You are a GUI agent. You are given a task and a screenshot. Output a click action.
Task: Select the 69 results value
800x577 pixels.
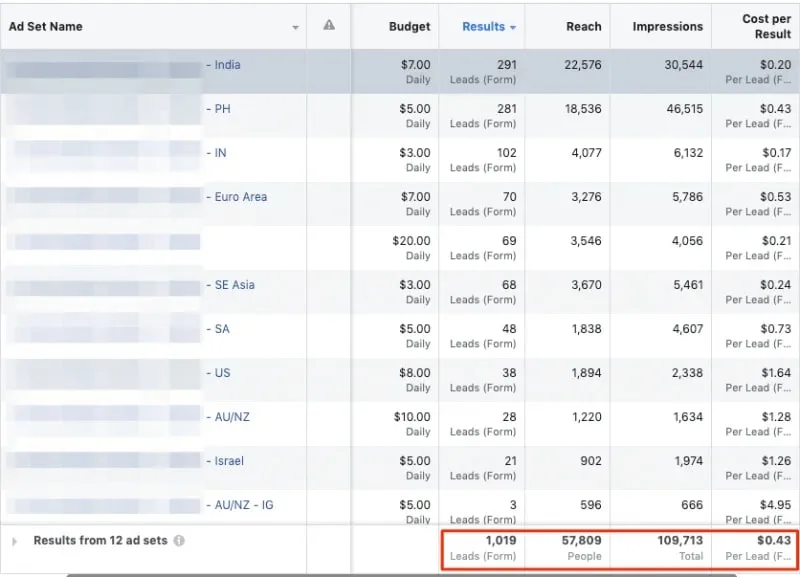[509, 241]
